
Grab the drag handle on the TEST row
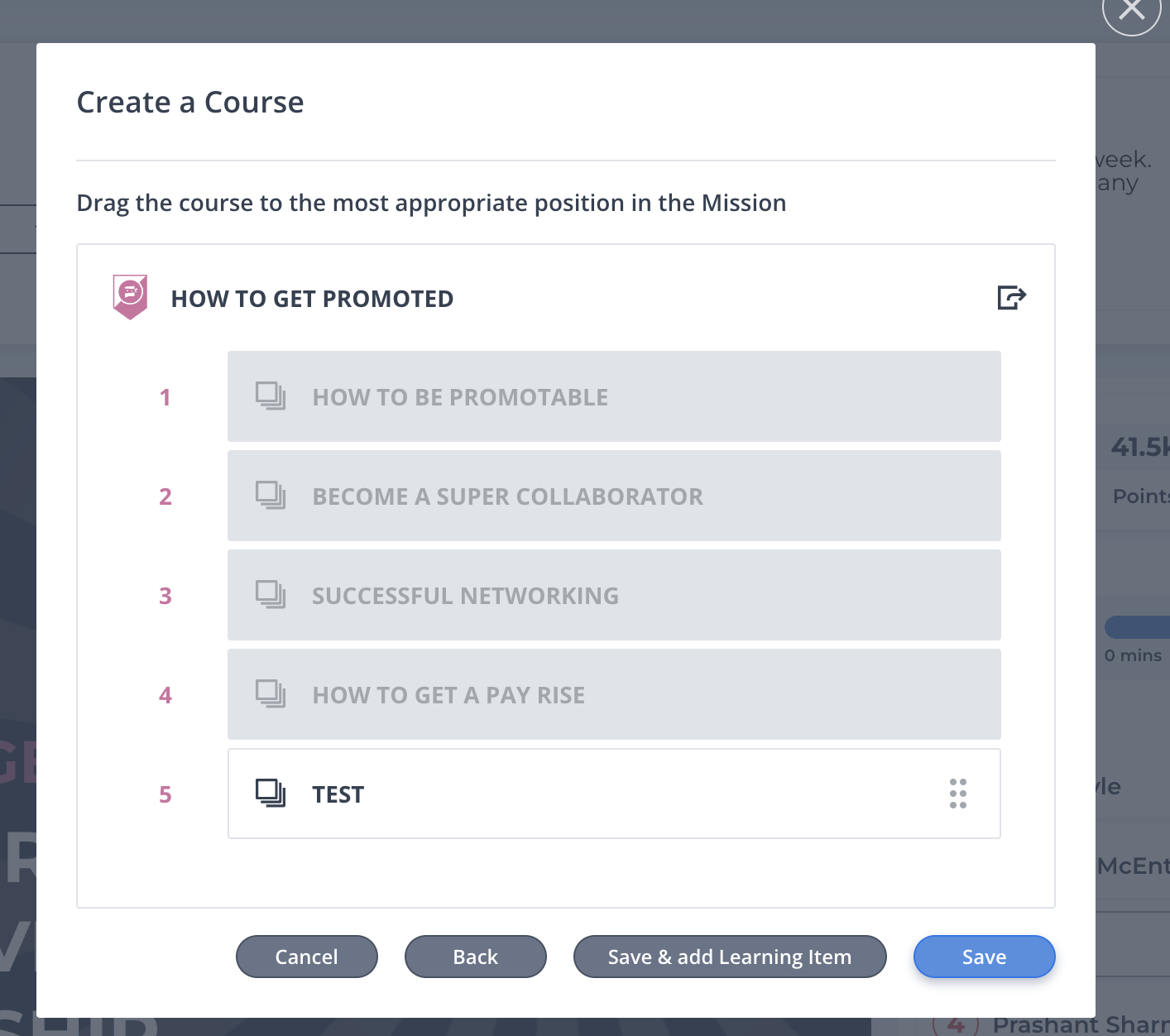(958, 794)
